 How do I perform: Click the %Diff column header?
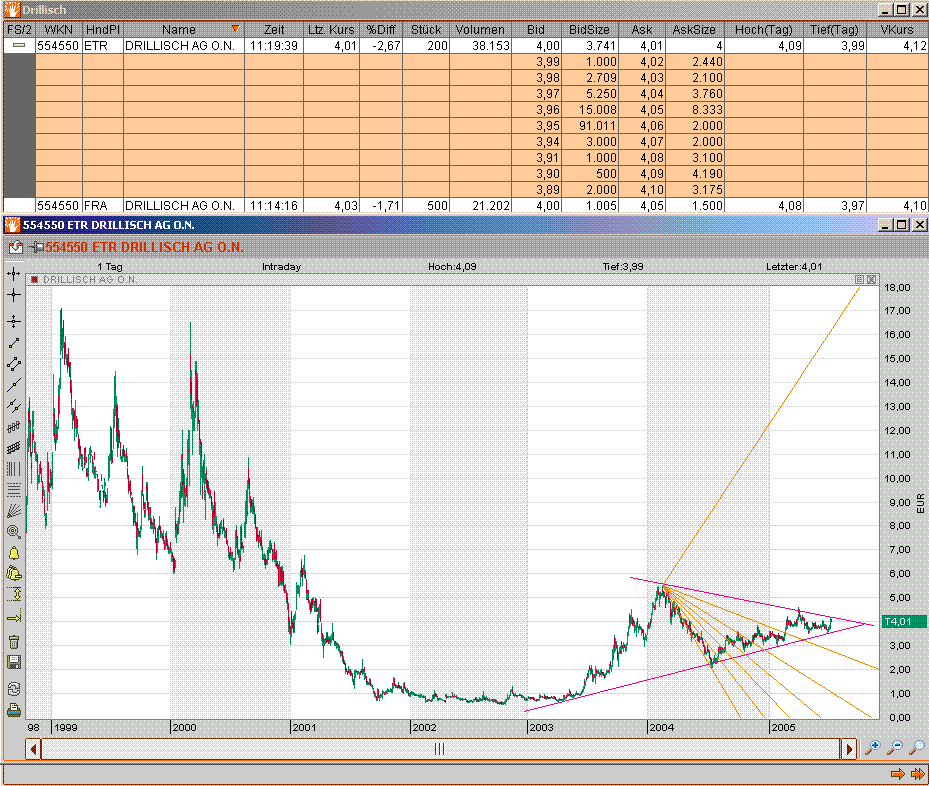click(381, 29)
